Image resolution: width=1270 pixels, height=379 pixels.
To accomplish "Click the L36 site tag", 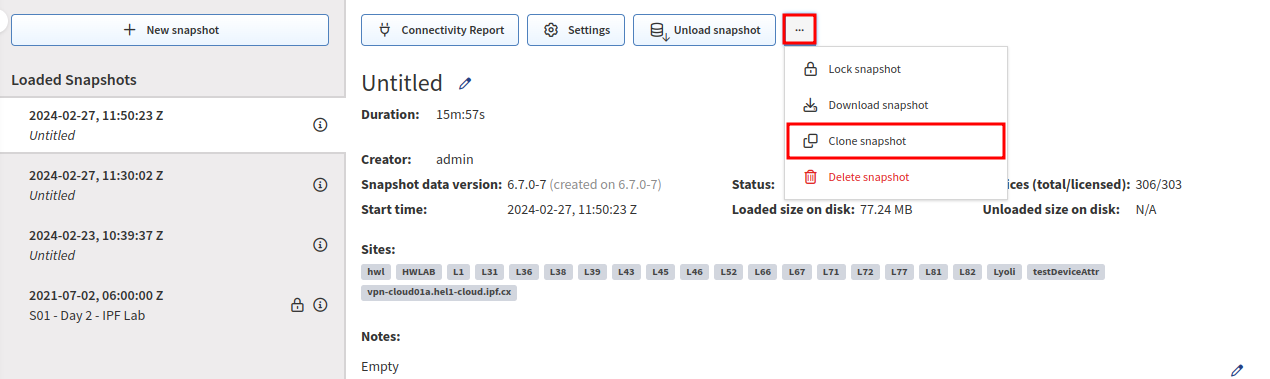I will [x=523, y=272].
